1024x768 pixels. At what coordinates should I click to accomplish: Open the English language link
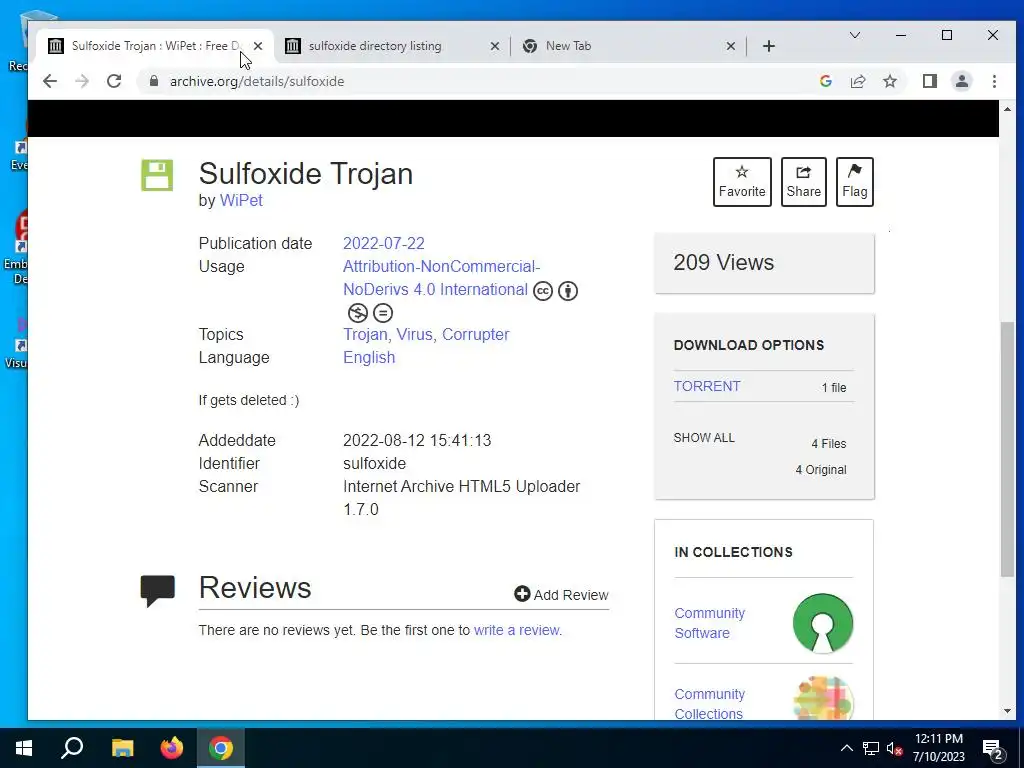(369, 357)
